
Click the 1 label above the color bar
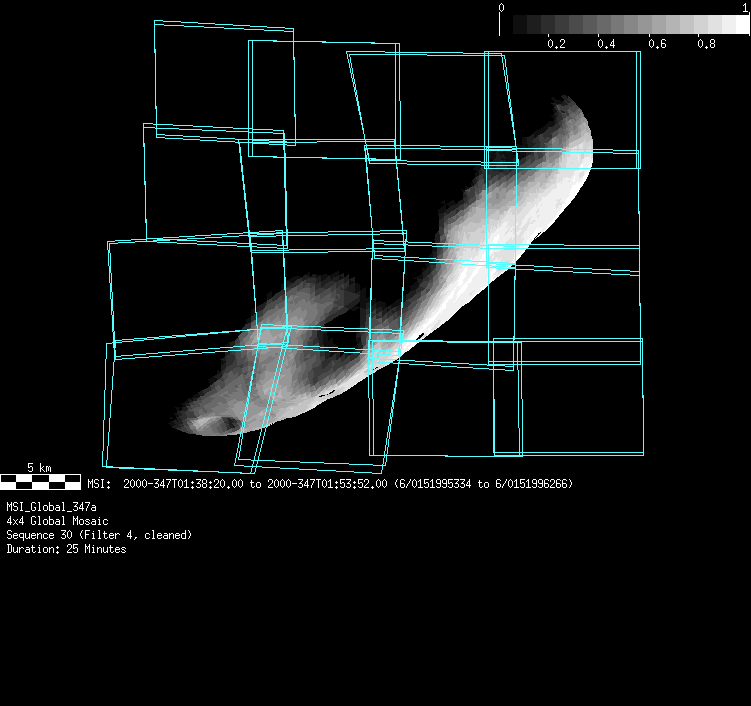tap(745, 8)
